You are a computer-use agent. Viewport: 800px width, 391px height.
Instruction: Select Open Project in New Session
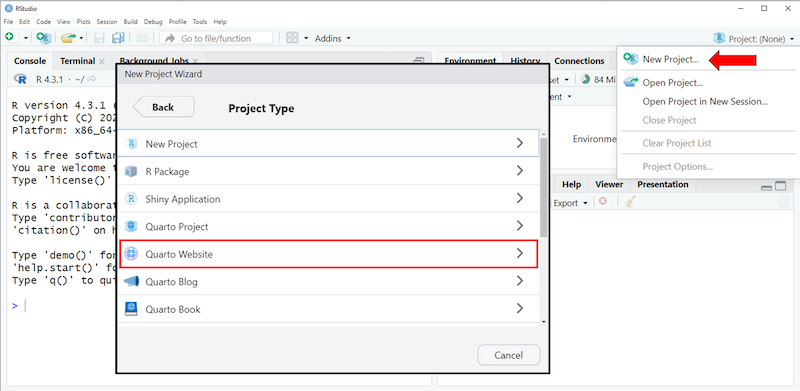[x=705, y=101]
